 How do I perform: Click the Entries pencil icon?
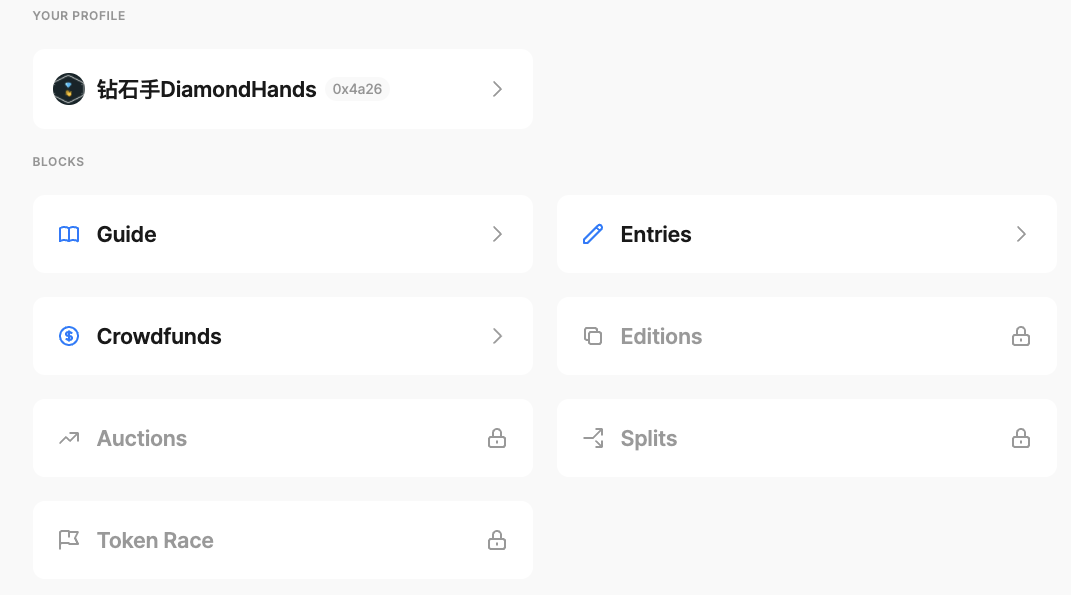[593, 234]
